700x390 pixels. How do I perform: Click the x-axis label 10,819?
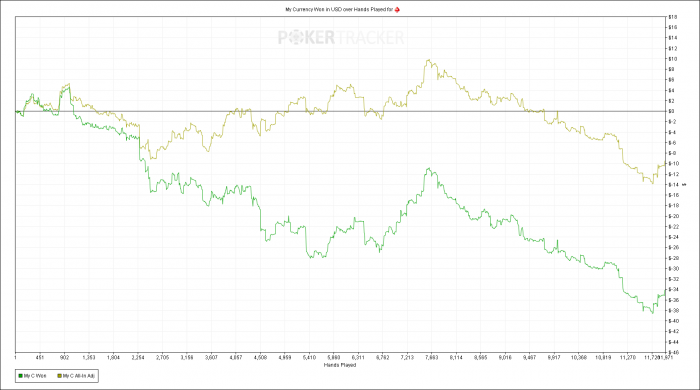(603, 357)
